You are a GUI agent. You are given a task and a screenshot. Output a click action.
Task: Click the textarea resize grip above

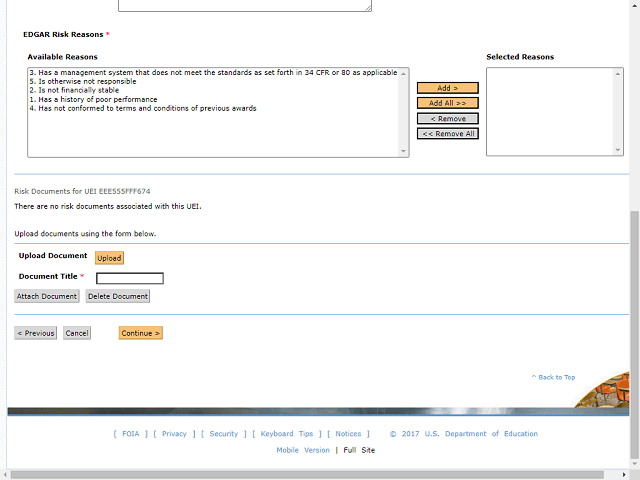pos(368,7)
